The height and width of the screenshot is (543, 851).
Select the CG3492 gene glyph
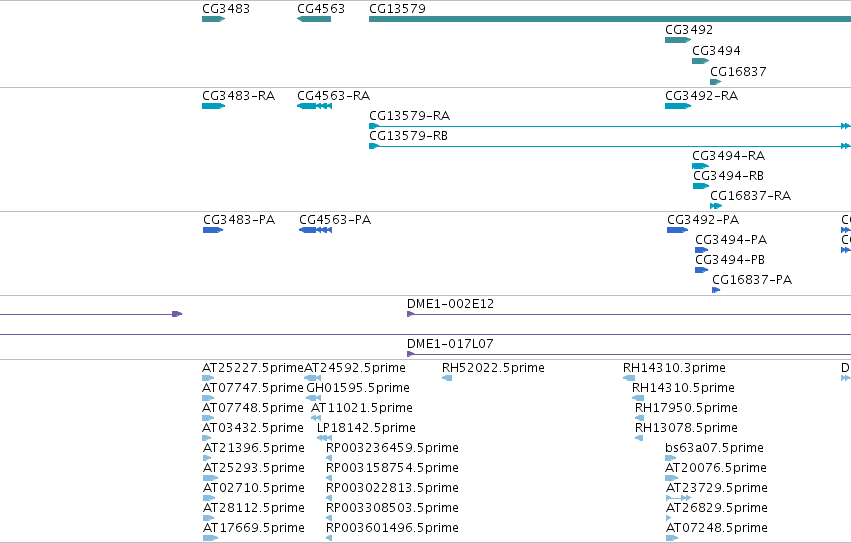(678, 40)
